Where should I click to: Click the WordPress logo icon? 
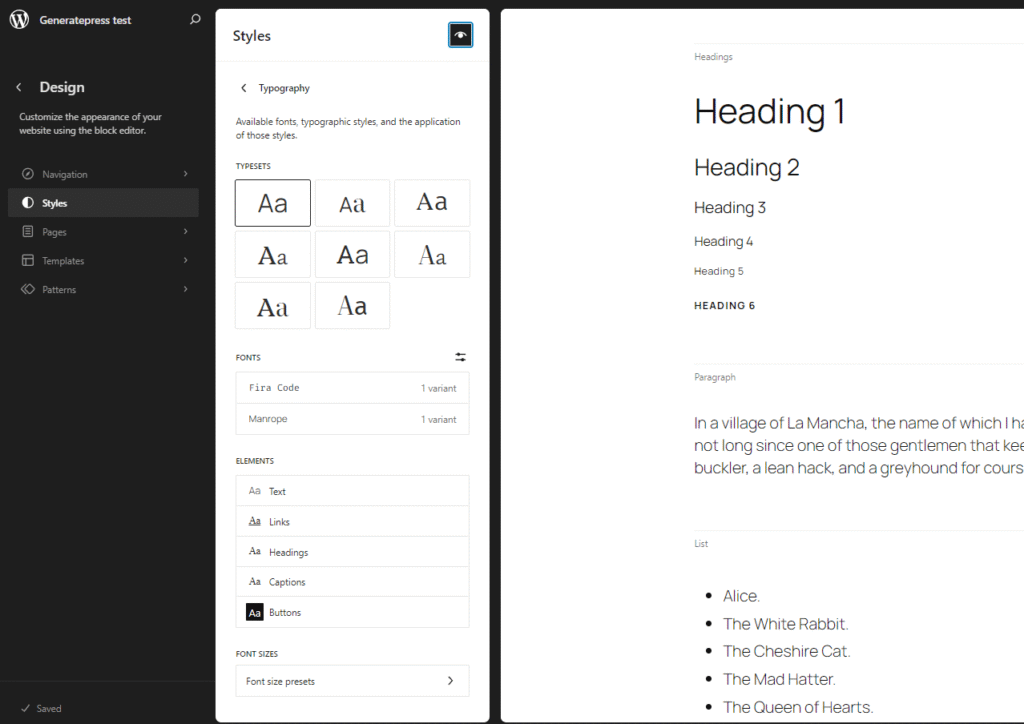[20, 20]
